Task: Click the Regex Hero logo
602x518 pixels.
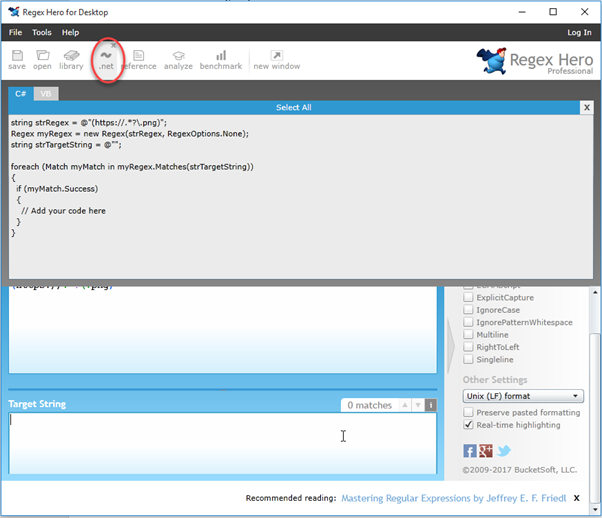Action: pyautogui.click(x=534, y=61)
